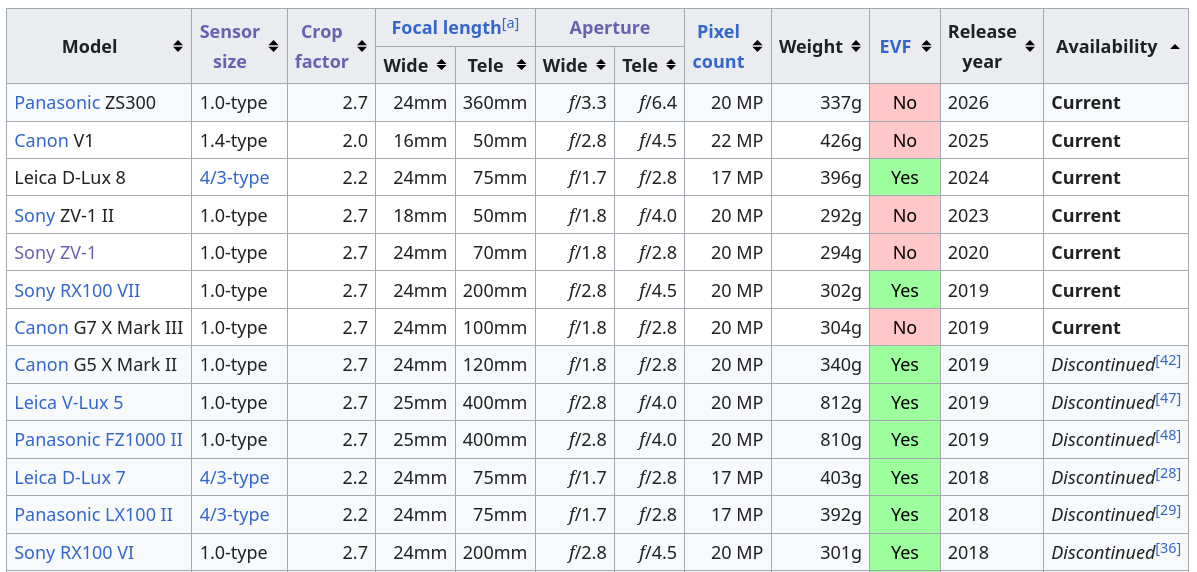Image resolution: width=1197 pixels, height=572 pixels.
Task: Sort by Focal length Wide arrows
Action: [x=441, y=66]
